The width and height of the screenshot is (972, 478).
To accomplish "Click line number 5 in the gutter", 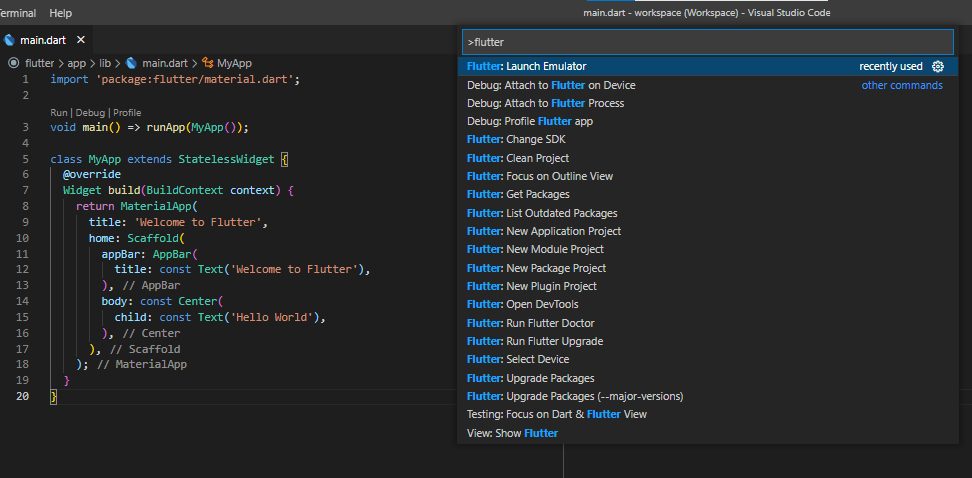I will coord(25,159).
